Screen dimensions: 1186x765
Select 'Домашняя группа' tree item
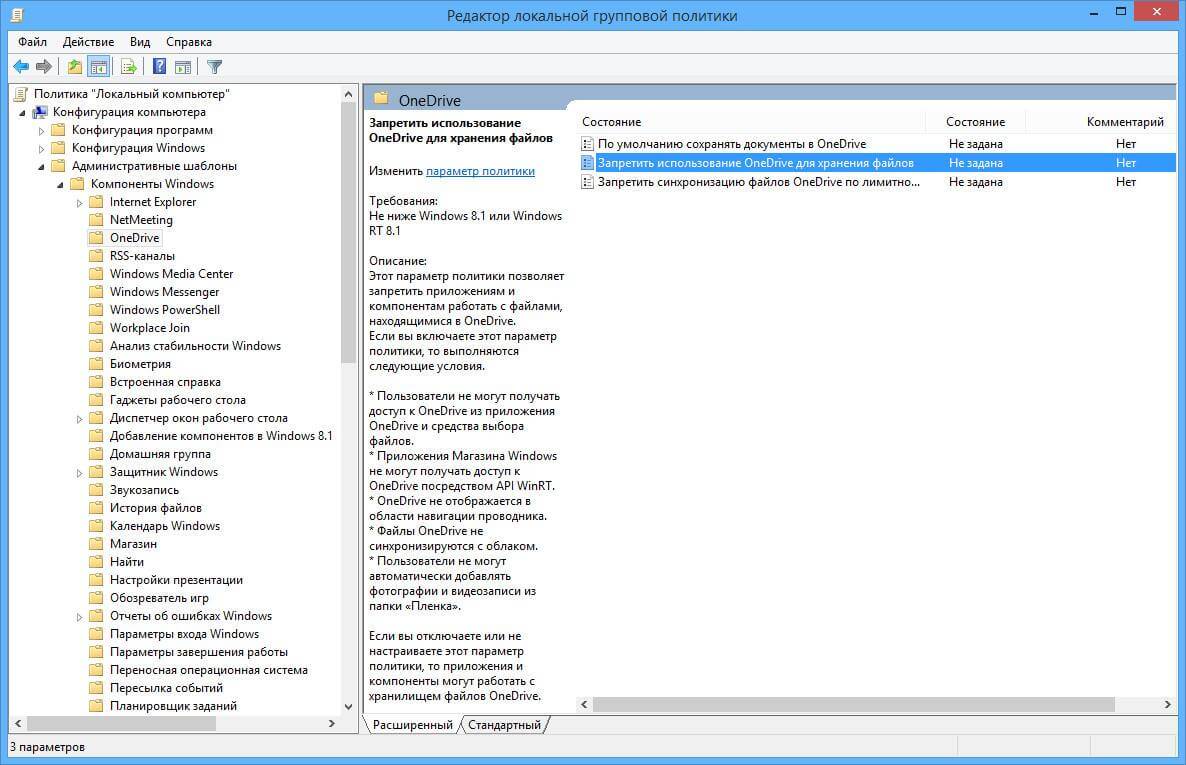coord(160,454)
